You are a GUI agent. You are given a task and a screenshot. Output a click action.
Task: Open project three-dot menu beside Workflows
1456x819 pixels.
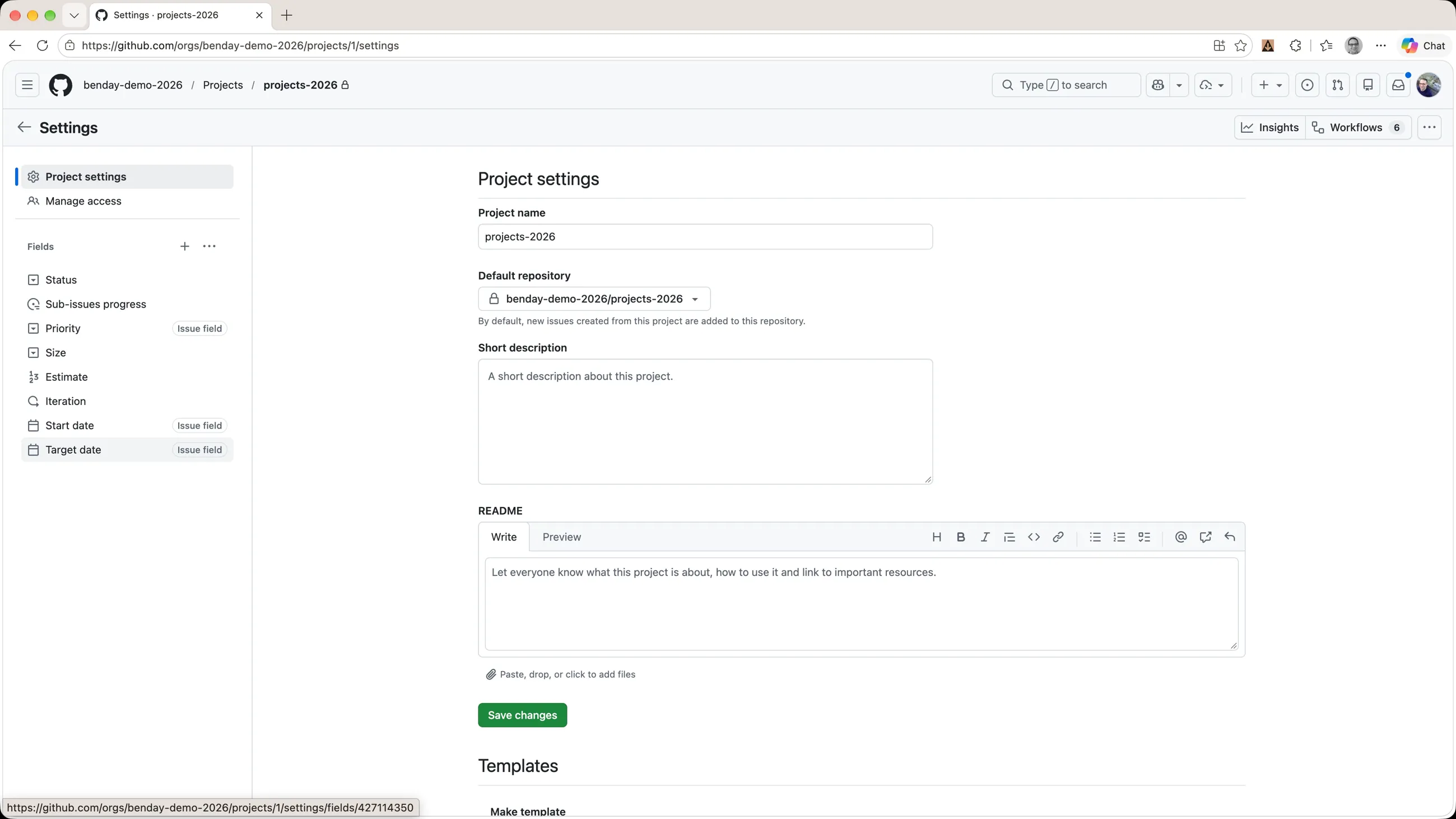(x=1430, y=127)
